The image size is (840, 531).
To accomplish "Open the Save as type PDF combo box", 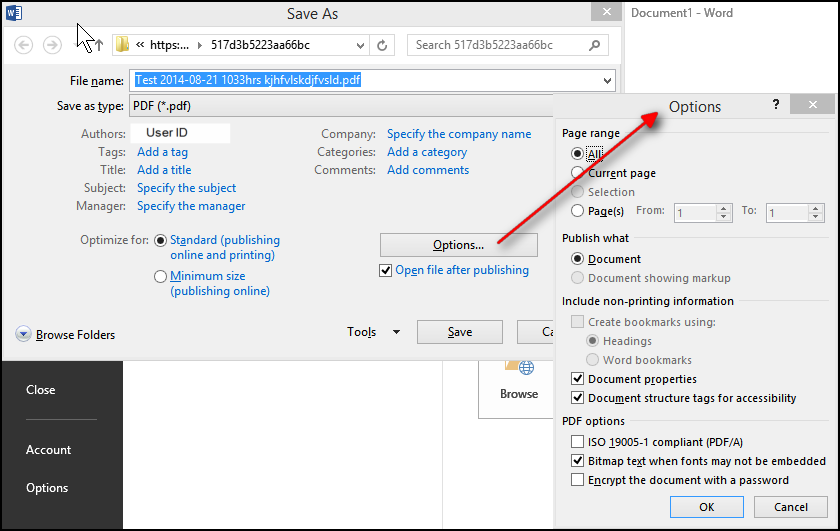I will pos(342,106).
